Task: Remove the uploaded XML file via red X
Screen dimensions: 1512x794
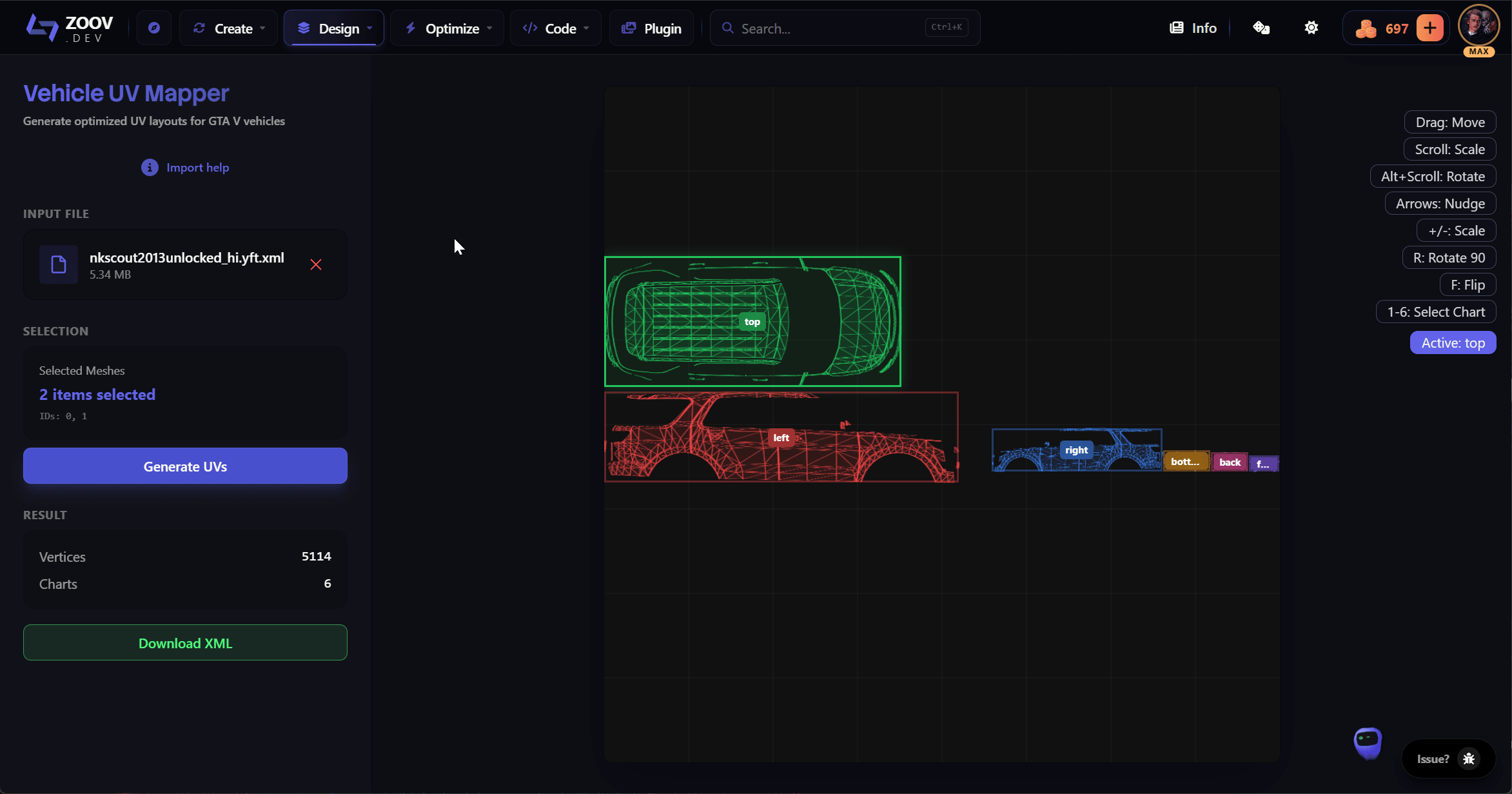Action: click(316, 264)
